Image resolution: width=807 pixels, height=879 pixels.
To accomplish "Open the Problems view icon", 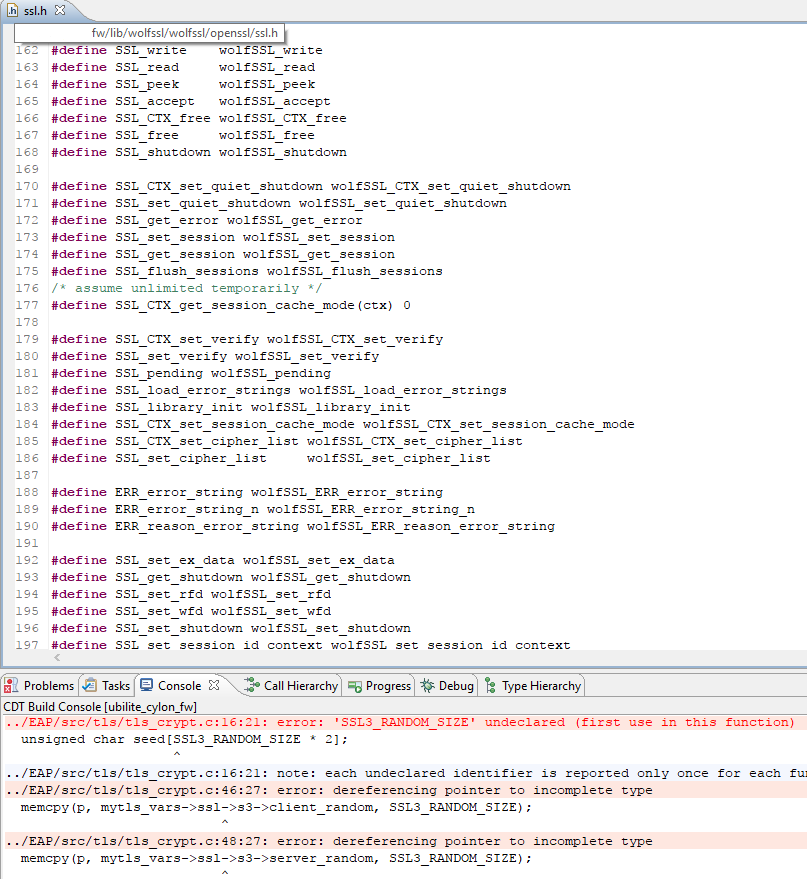I will click(12, 686).
